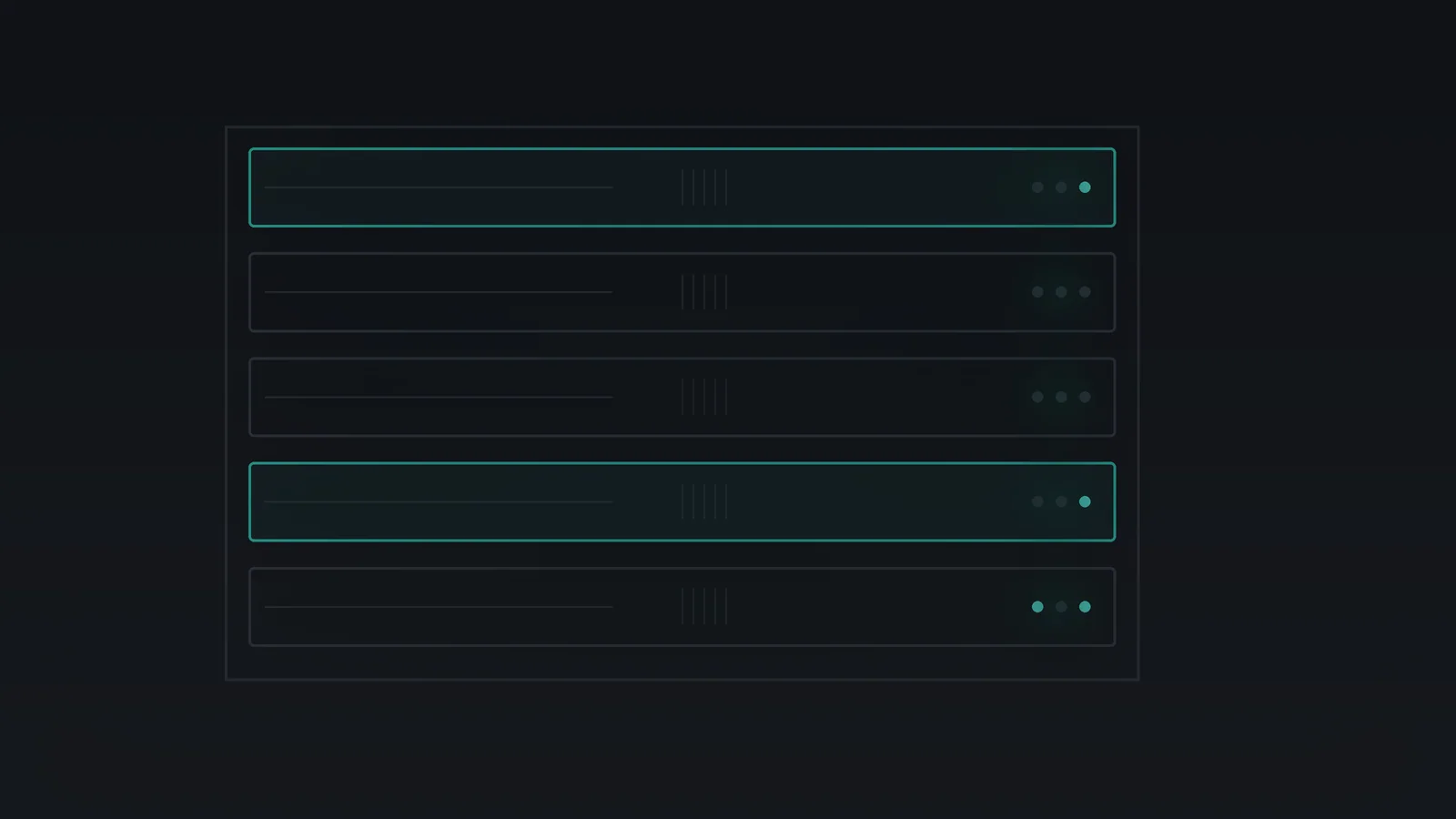Select the first teal-highlighted server row
Screen dimensions: 1456x819
(x=682, y=187)
